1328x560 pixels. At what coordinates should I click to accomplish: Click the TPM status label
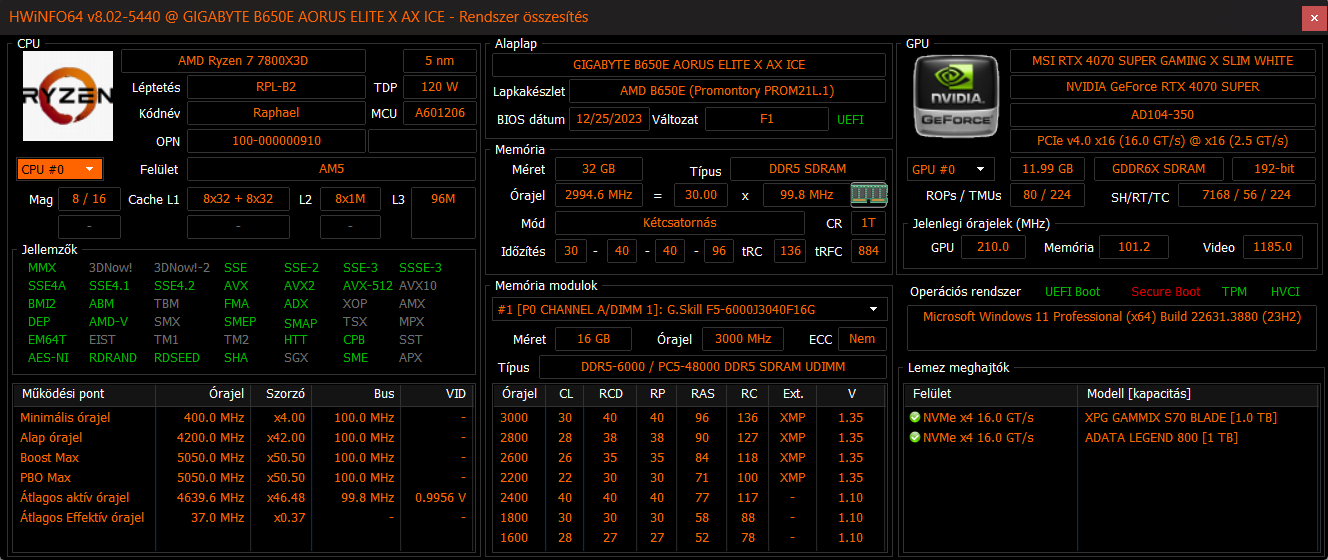click(x=1234, y=292)
